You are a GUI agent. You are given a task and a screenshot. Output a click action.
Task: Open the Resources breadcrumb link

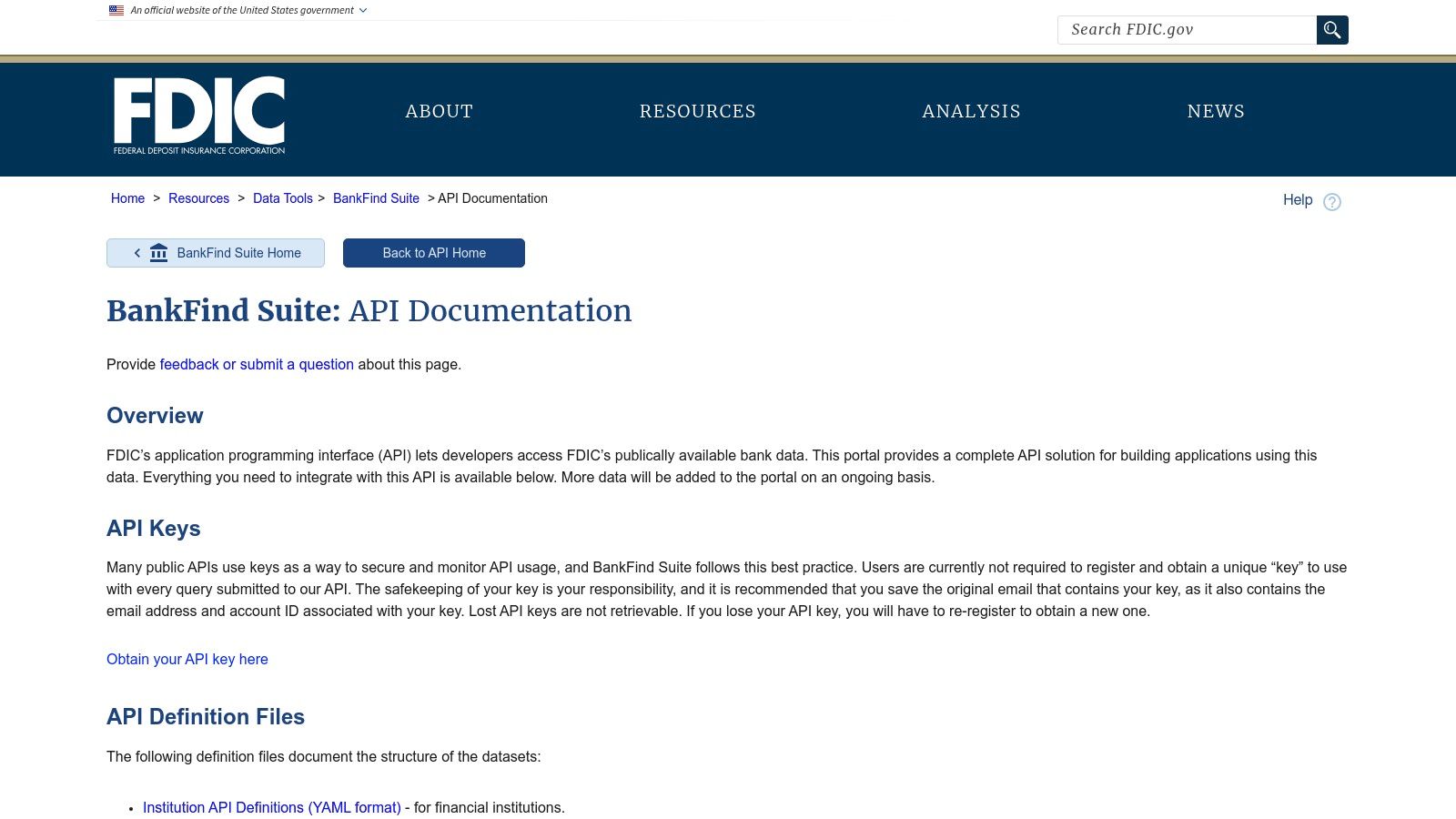coord(198,198)
